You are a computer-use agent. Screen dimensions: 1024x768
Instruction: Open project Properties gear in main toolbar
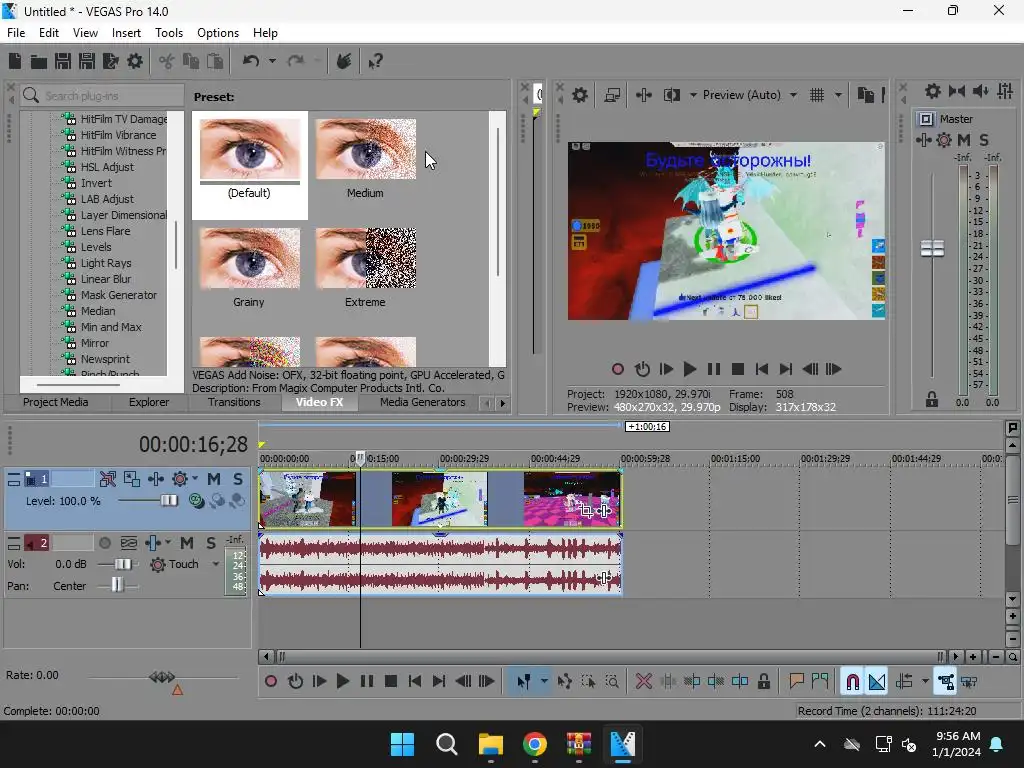click(x=135, y=61)
